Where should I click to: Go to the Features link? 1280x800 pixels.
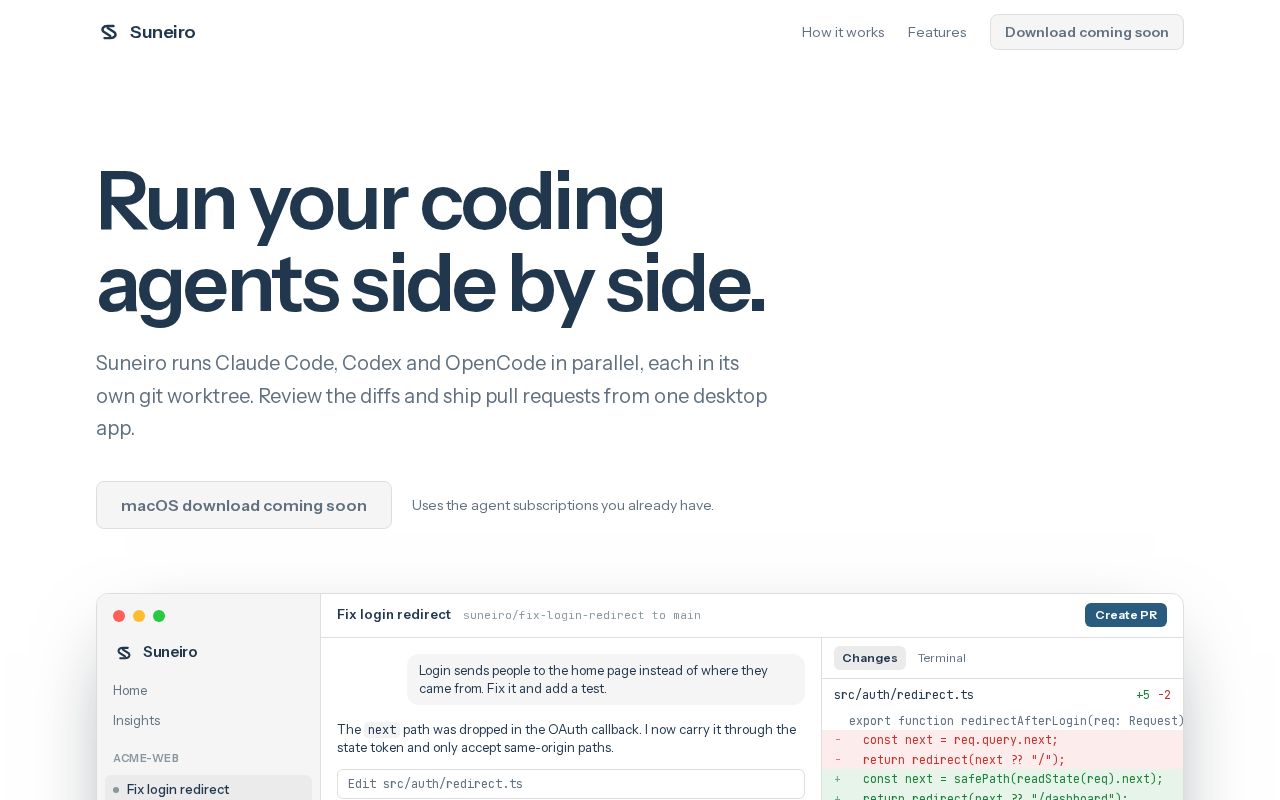[937, 32]
